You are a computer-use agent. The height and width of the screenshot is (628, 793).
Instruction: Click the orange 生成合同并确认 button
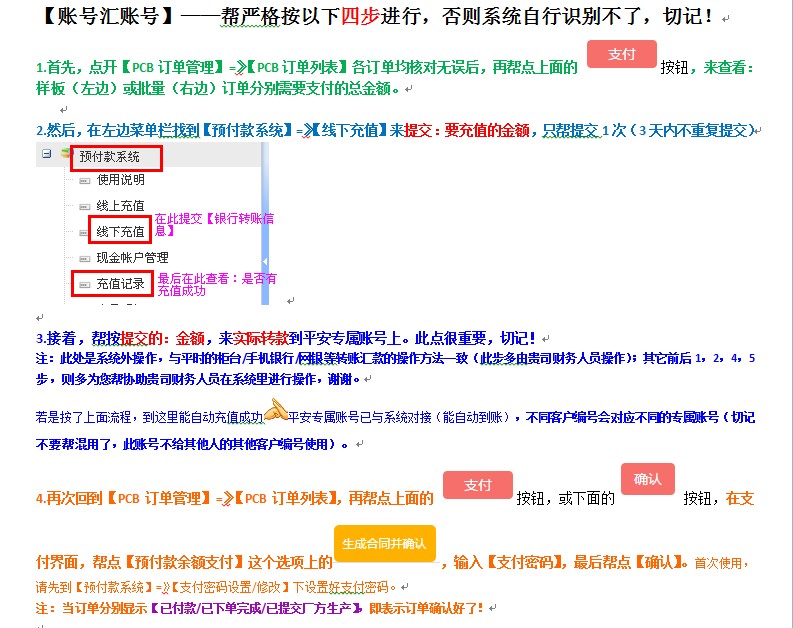pos(385,544)
